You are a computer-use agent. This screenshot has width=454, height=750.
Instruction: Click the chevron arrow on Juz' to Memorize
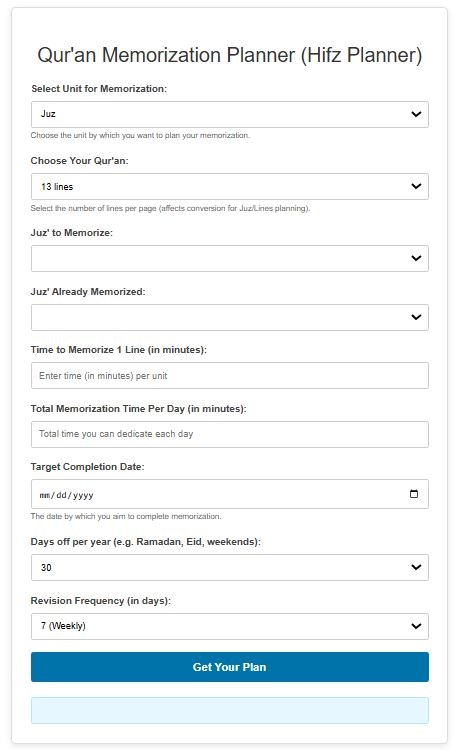[416, 258]
